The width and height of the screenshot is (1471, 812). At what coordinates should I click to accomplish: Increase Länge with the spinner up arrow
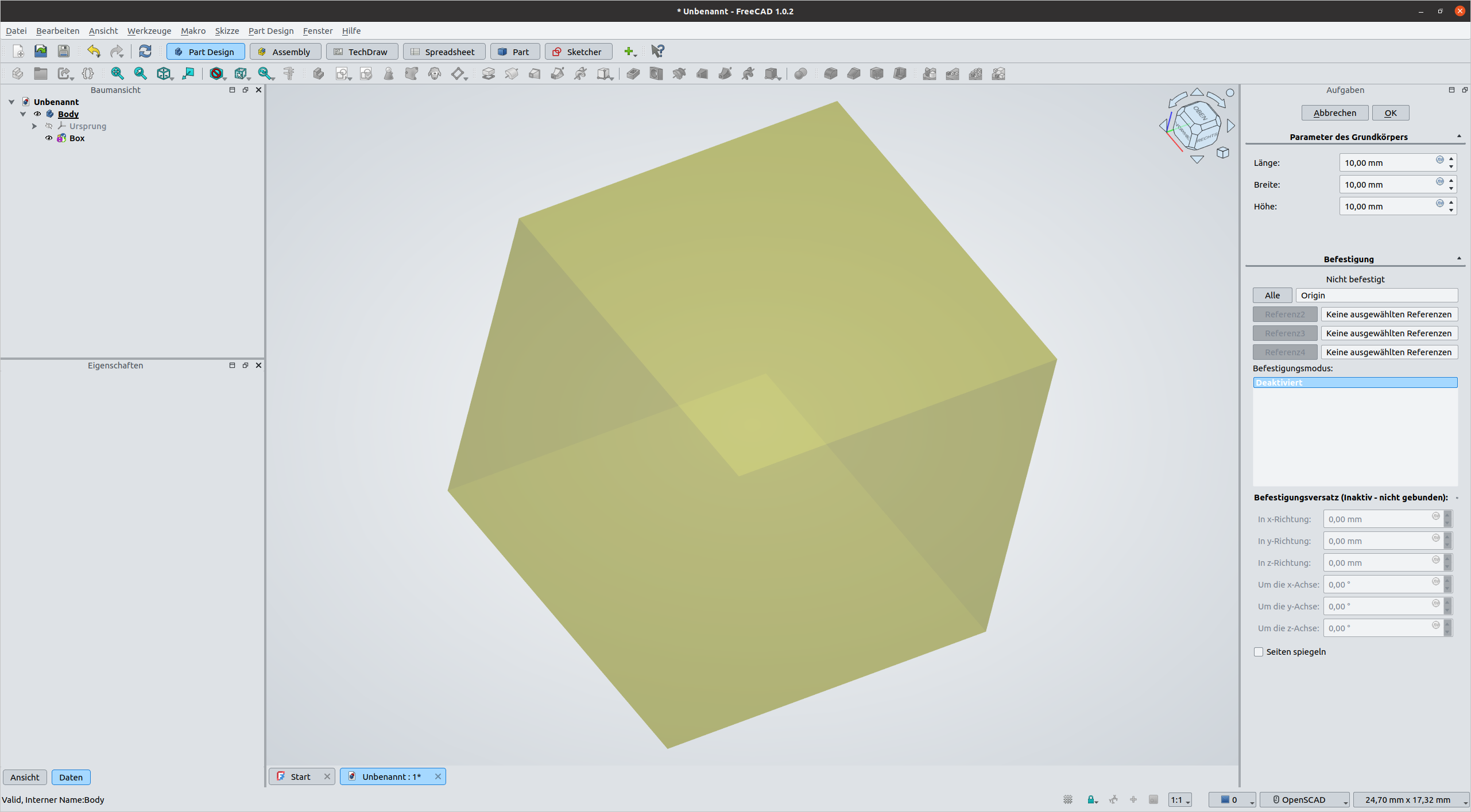1451,159
